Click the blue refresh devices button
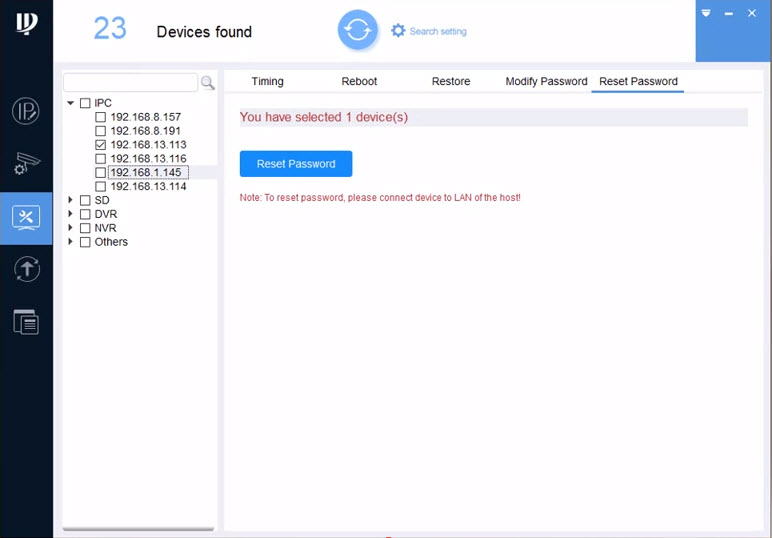This screenshot has width=772, height=538. (358, 31)
